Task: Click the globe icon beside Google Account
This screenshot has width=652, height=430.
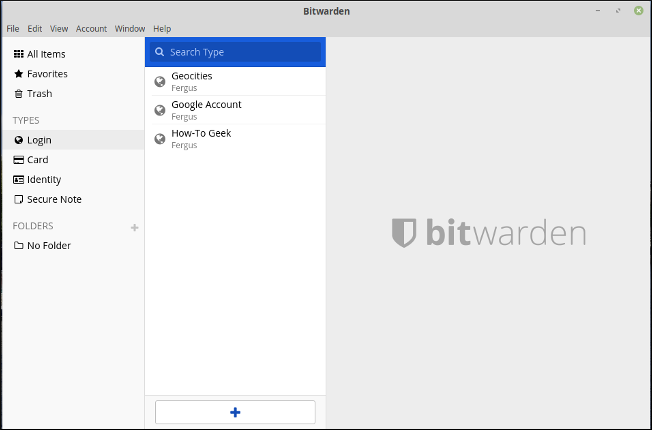Action: pyautogui.click(x=160, y=110)
